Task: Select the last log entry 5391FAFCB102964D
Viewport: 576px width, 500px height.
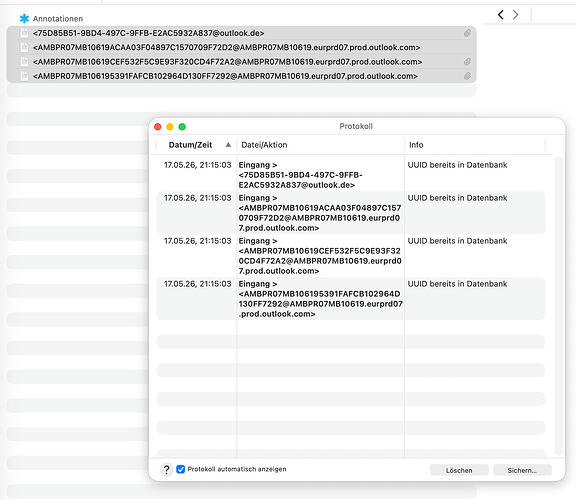Action: [351, 299]
